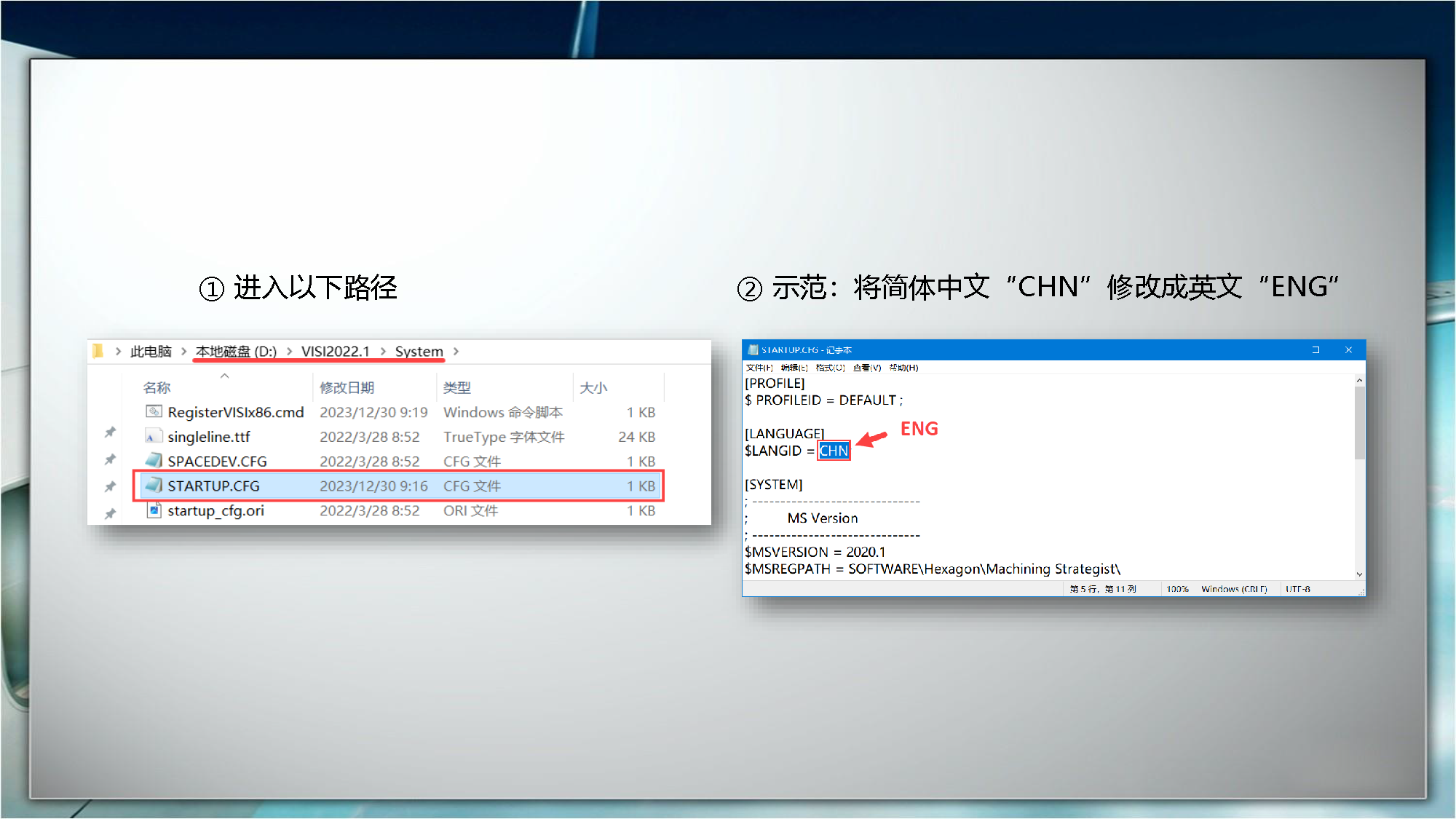Viewport: 1456px width, 819px height.
Task: Go to 此电脑 in the breadcrumb
Action: (151, 352)
